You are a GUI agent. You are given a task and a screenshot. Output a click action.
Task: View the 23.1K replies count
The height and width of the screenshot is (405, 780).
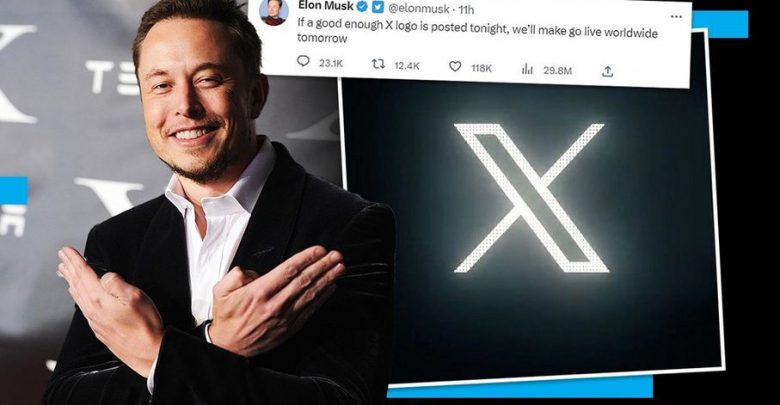(x=331, y=63)
